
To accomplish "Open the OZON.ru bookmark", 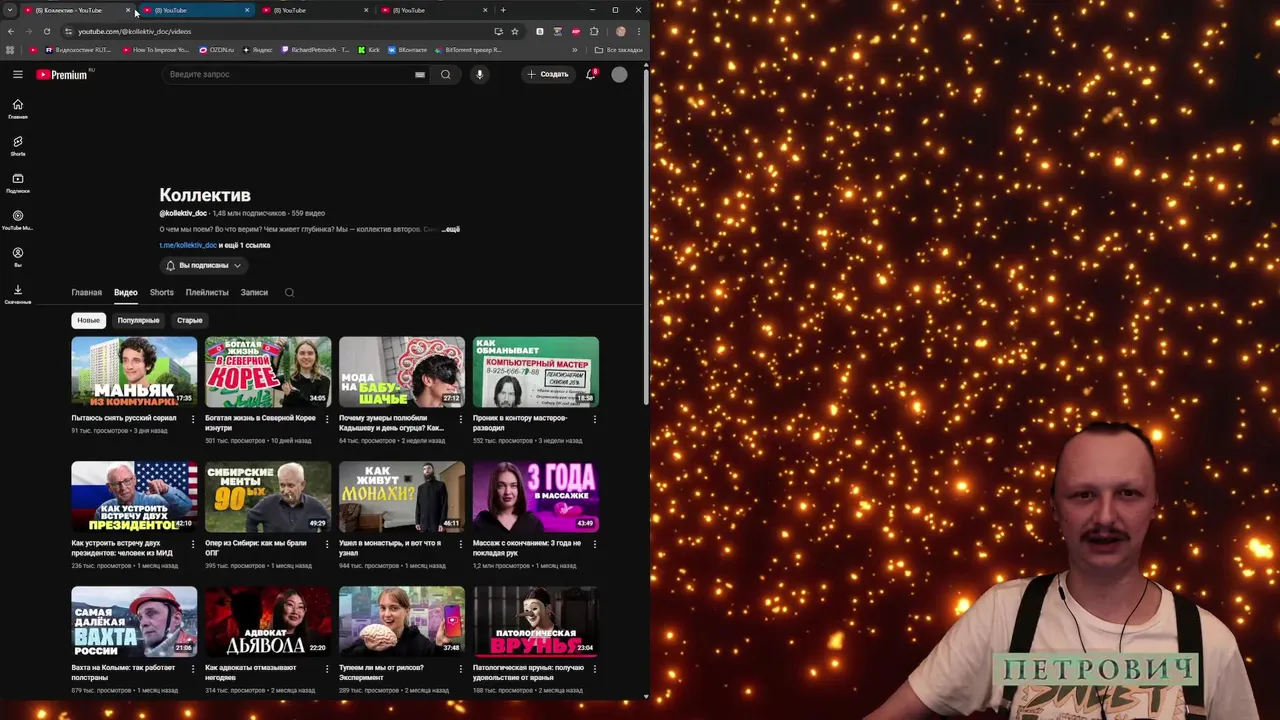I will pyautogui.click(x=217, y=50).
